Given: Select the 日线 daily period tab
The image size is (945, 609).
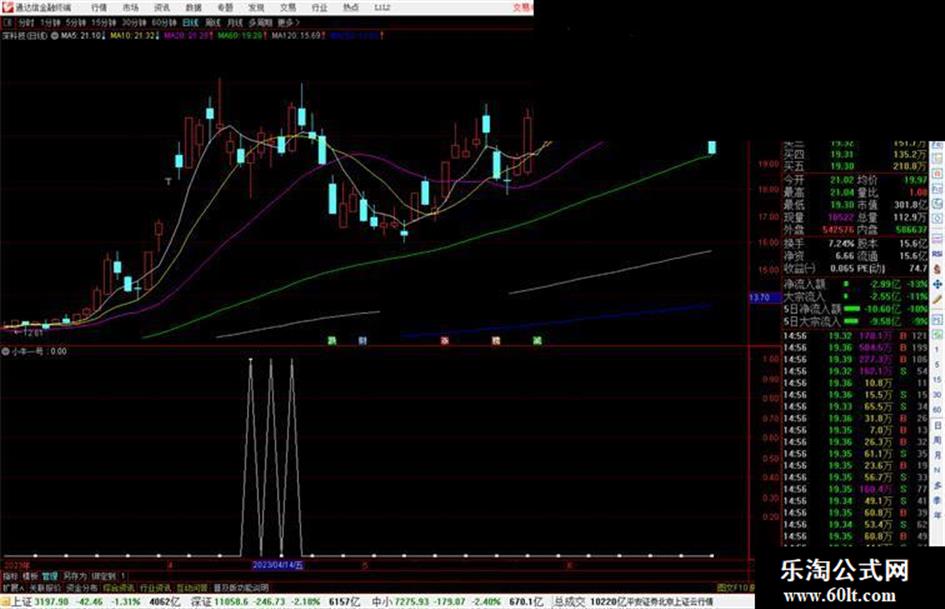Looking at the screenshot, I should click(x=190, y=22).
